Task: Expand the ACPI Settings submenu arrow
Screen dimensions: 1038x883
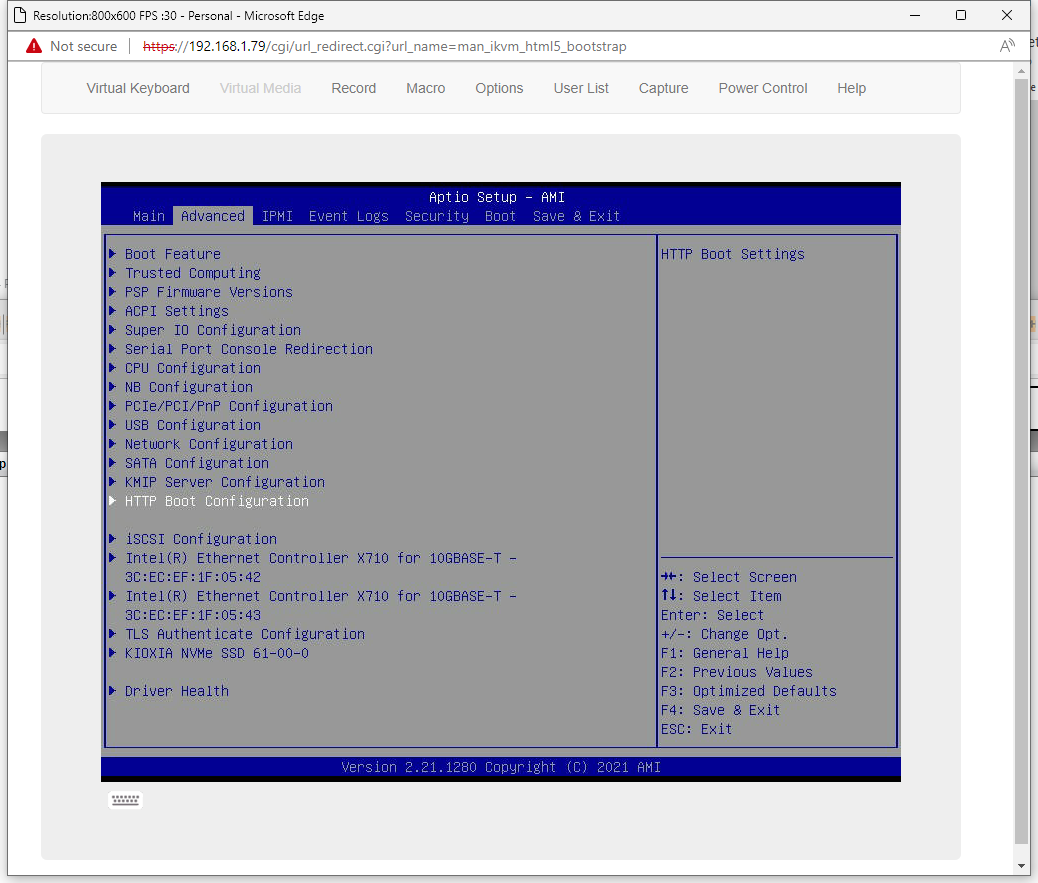Action: pos(113,310)
